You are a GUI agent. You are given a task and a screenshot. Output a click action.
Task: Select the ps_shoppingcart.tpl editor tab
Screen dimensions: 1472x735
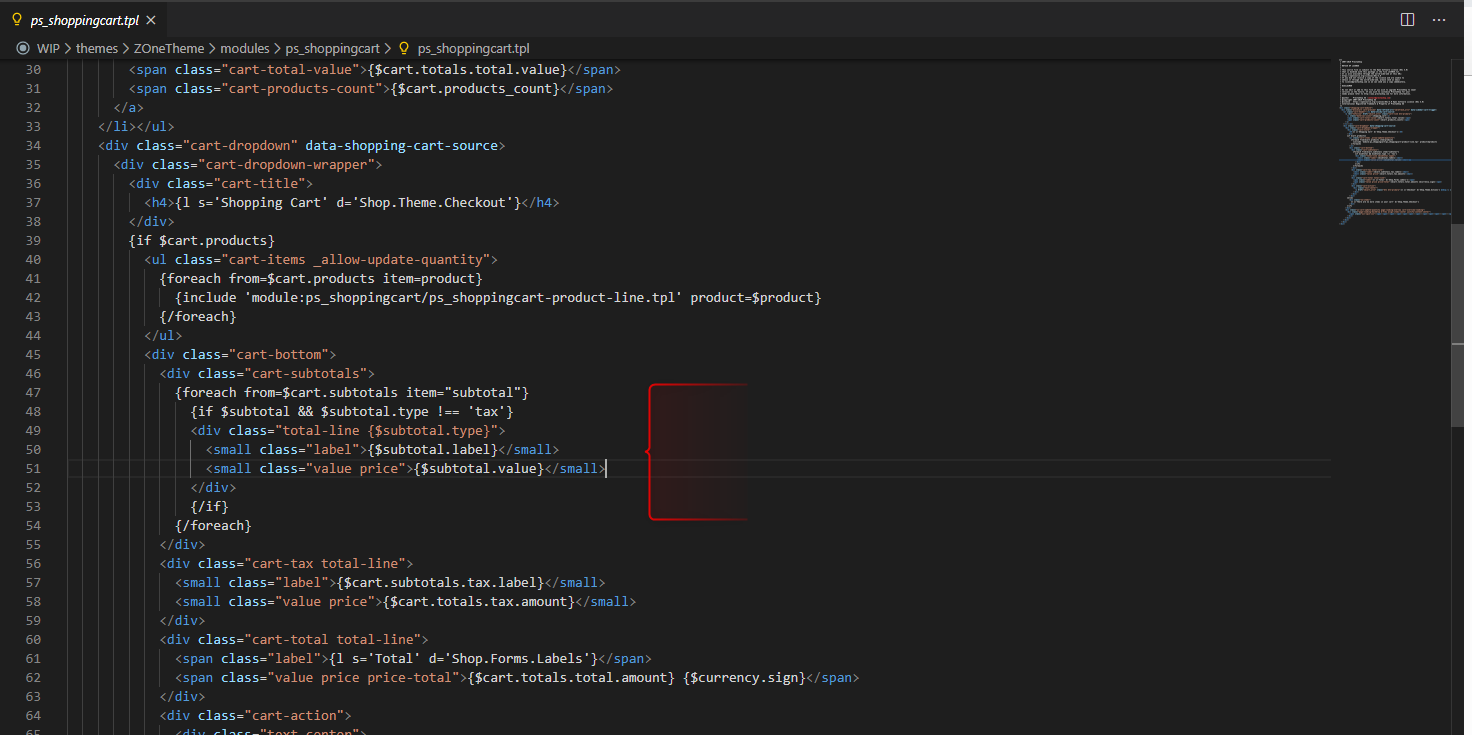coord(82,19)
